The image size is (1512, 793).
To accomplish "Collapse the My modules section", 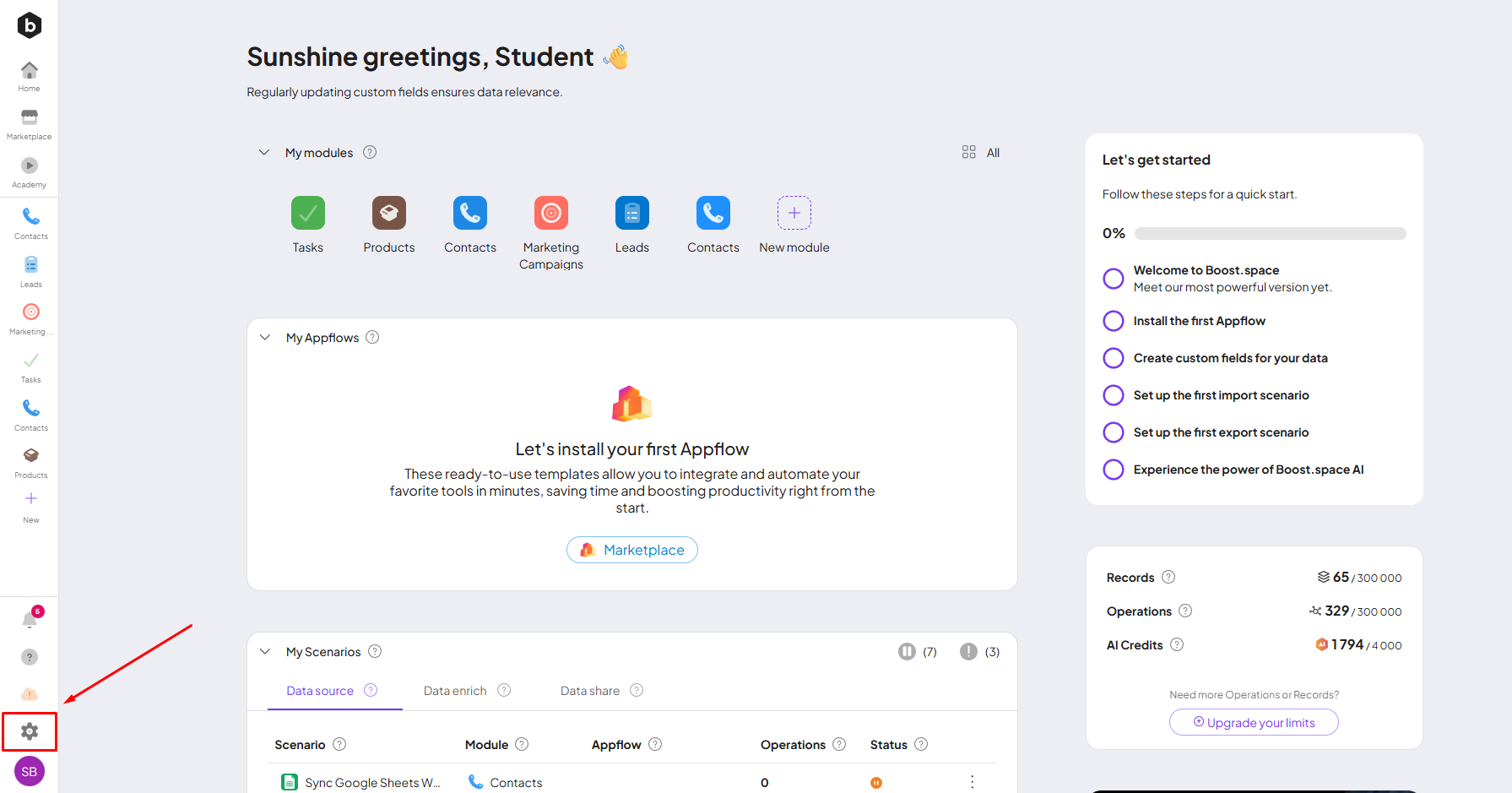I will point(264,153).
